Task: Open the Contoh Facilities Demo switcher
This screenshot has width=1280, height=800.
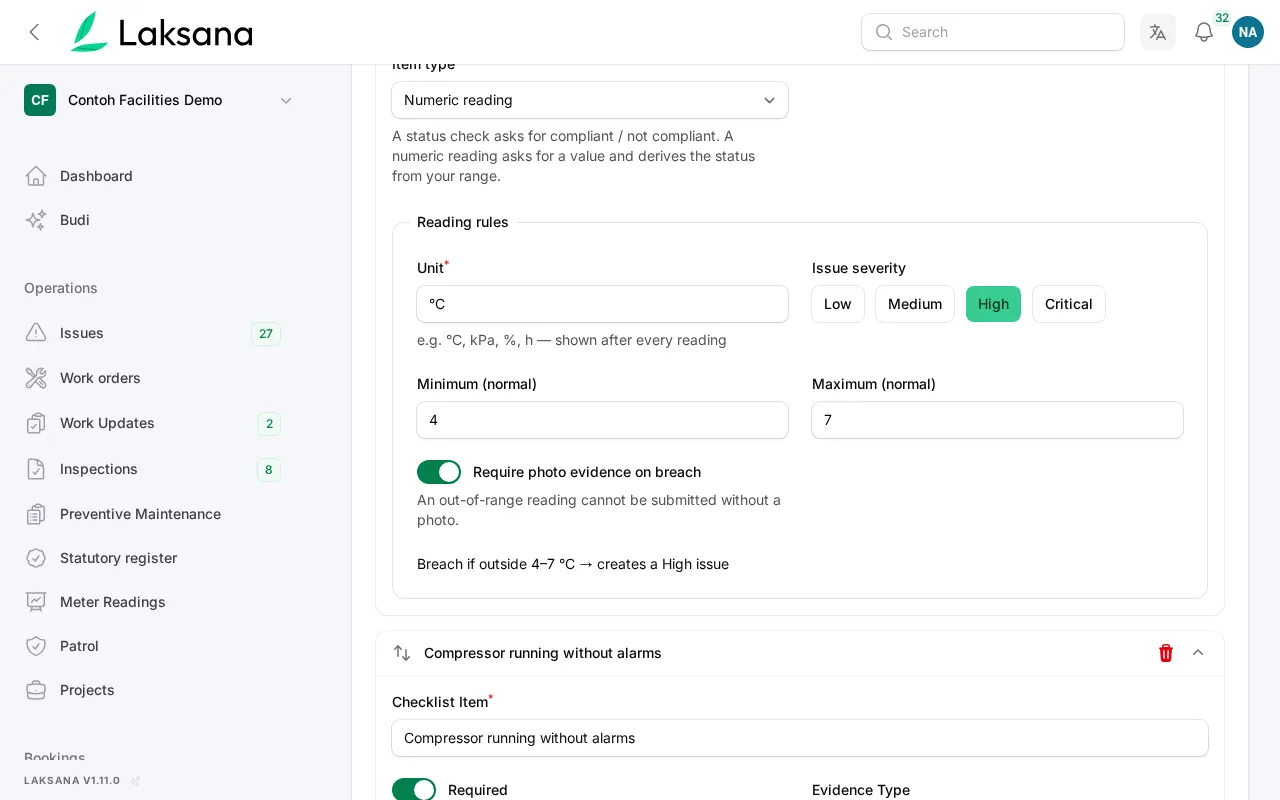Action: coord(160,100)
